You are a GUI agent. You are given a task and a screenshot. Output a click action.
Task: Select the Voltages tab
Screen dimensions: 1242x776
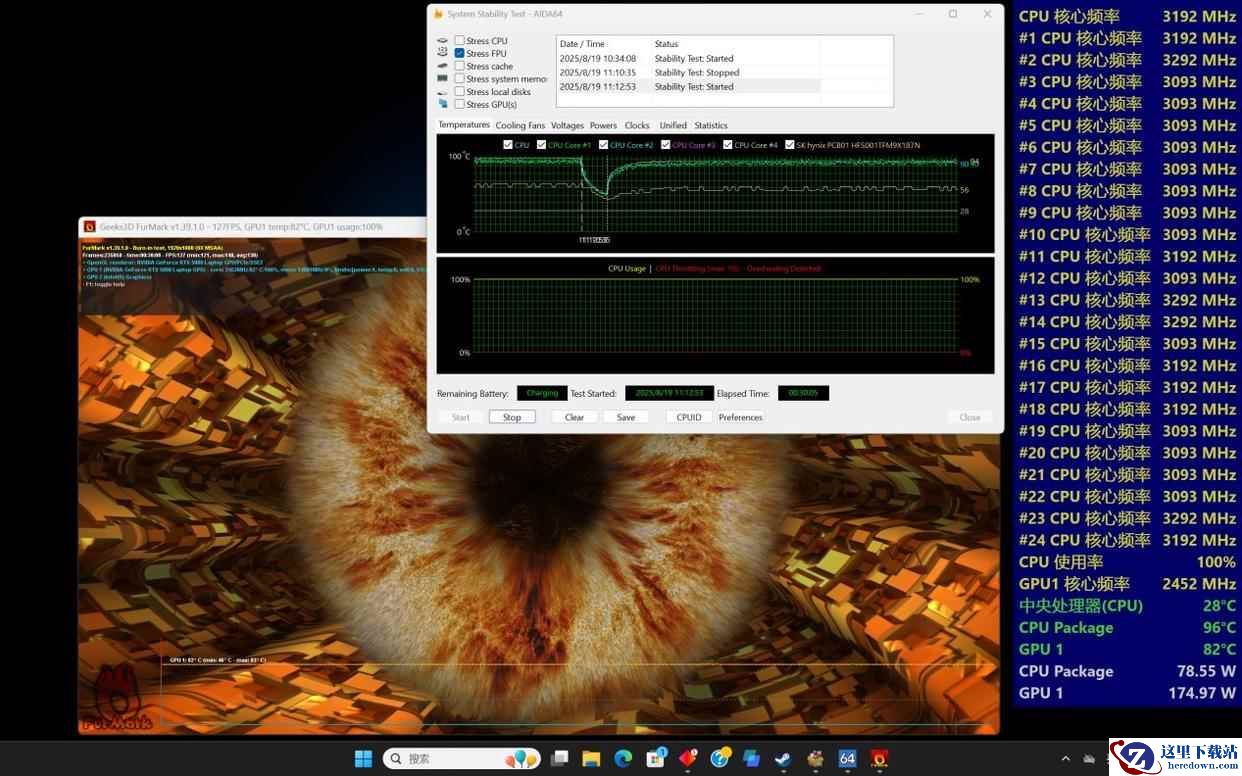point(567,126)
